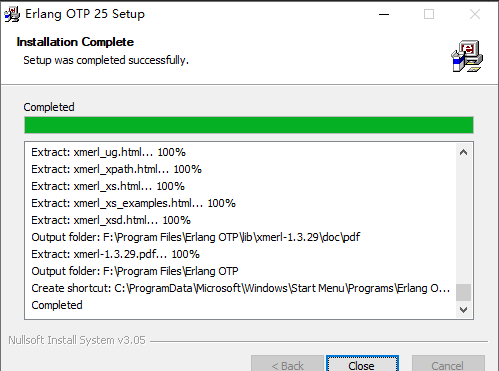Minimize the Erlang OTP 25 Setup window
The width and height of the screenshot is (499, 371).
coord(384,14)
